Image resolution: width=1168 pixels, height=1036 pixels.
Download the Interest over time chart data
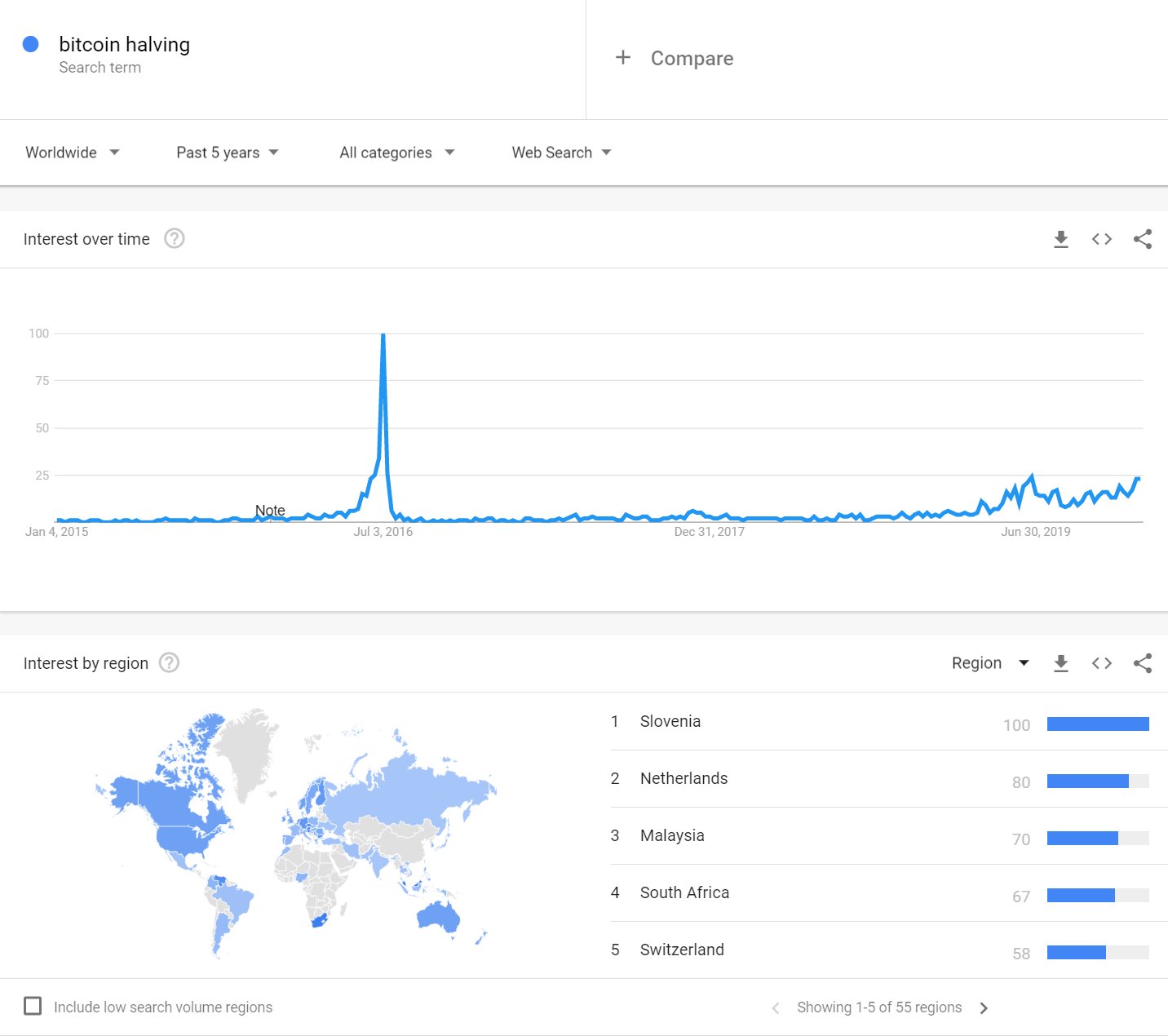click(1060, 239)
